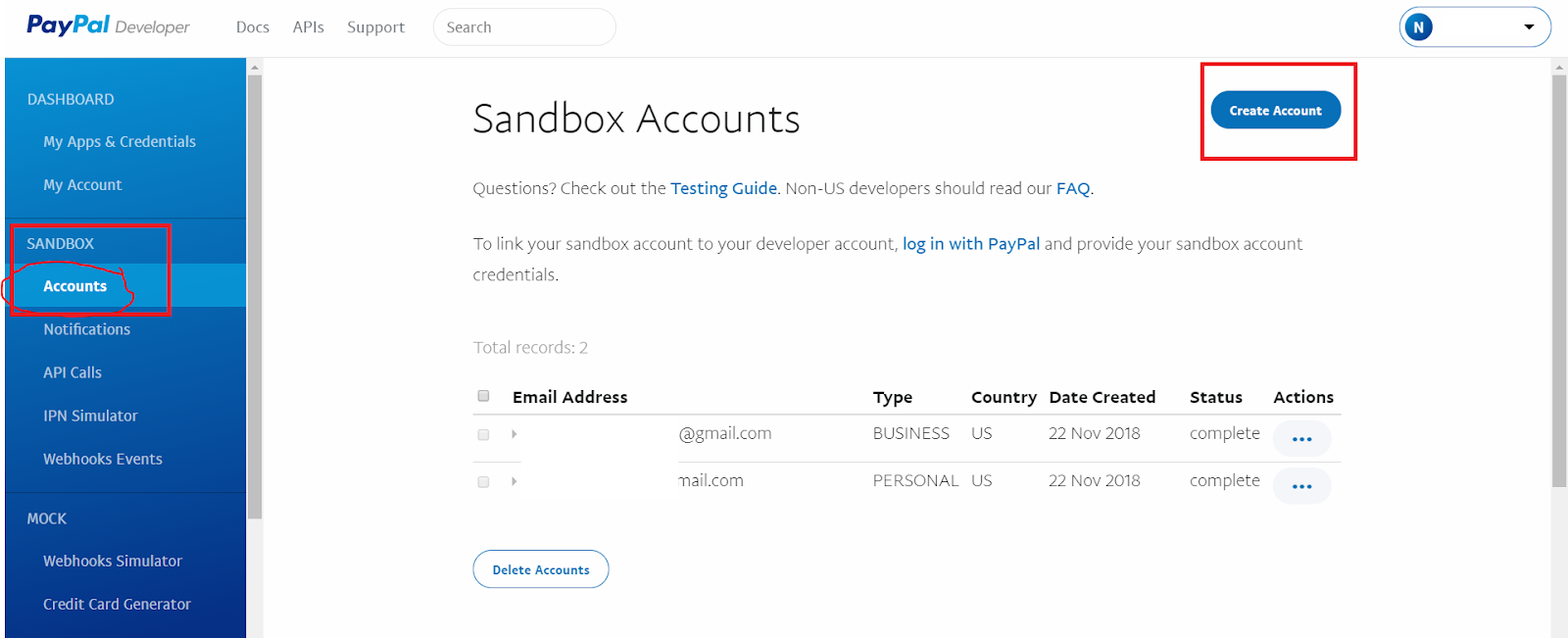Focus the Search input field

tap(524, 27)
